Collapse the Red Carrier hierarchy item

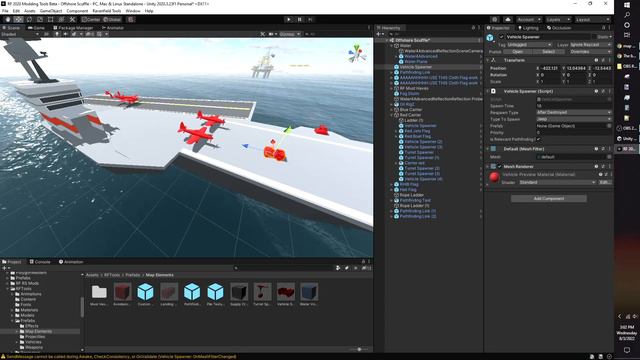click(392, 115)
